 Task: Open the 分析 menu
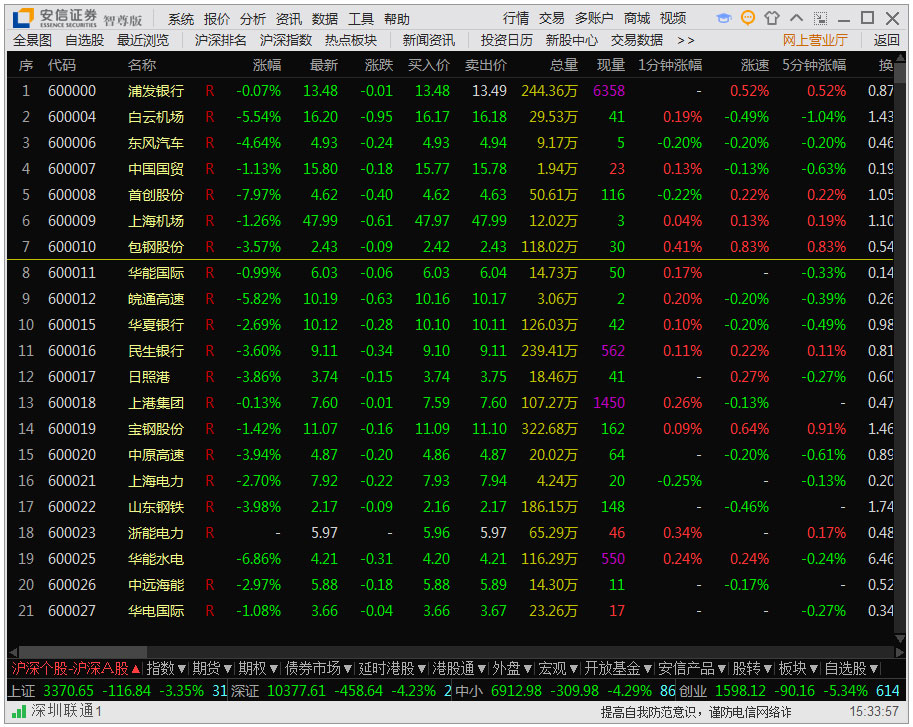click(x=253, y=19)
